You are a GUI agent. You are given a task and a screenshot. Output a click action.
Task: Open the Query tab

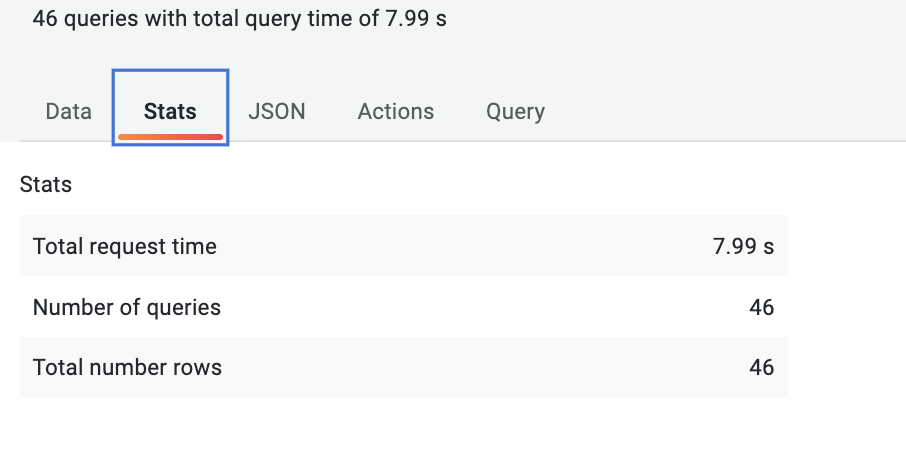pyautogui.click(x=515, y=111)
